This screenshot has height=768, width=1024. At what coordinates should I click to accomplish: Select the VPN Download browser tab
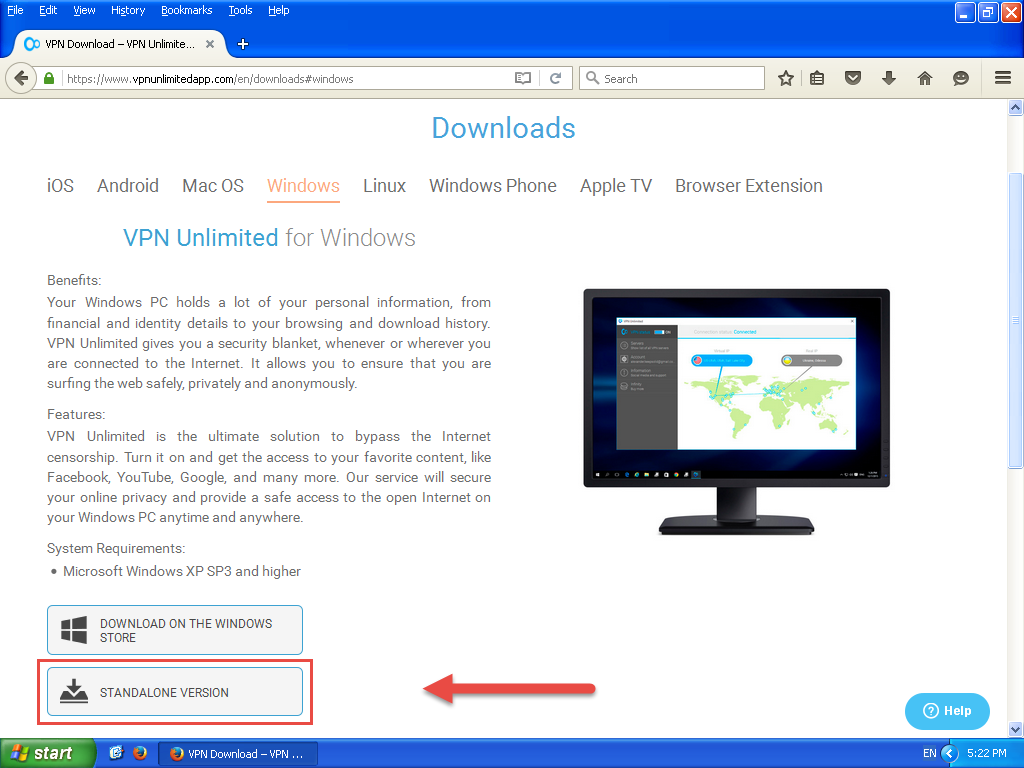120,44
